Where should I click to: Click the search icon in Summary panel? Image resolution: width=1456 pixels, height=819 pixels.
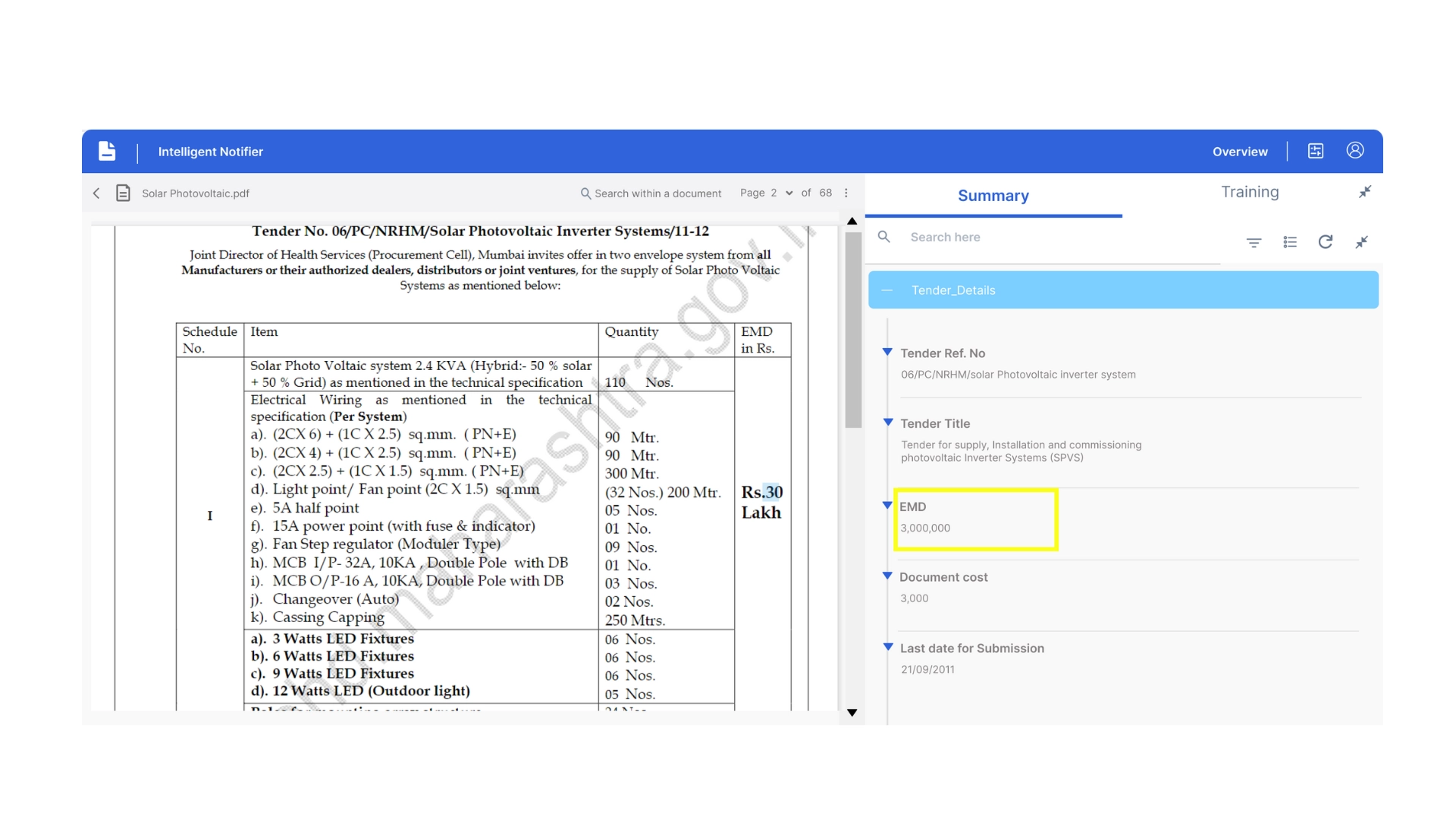point(883,237)
